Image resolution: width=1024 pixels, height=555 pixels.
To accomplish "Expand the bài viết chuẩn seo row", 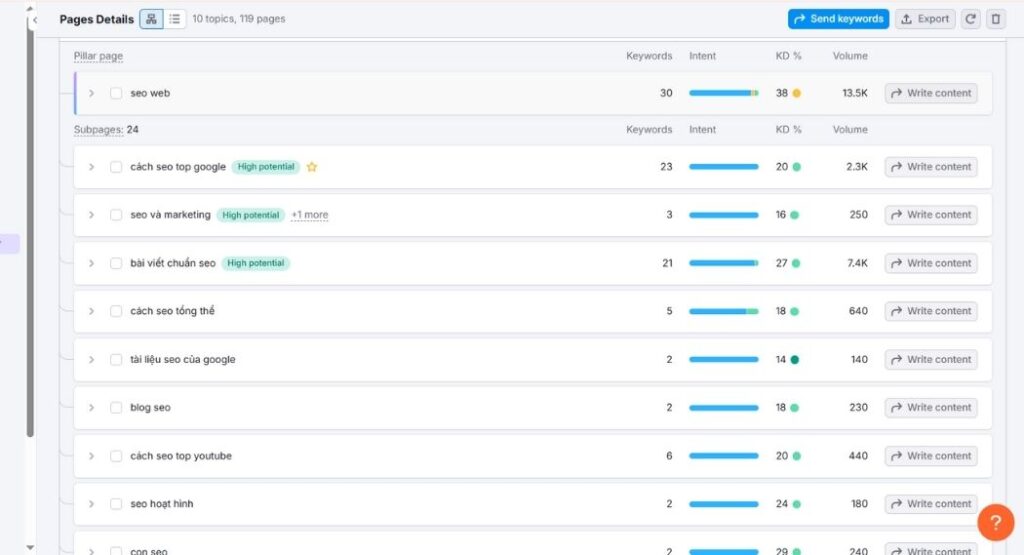I will tap(91, 263).
